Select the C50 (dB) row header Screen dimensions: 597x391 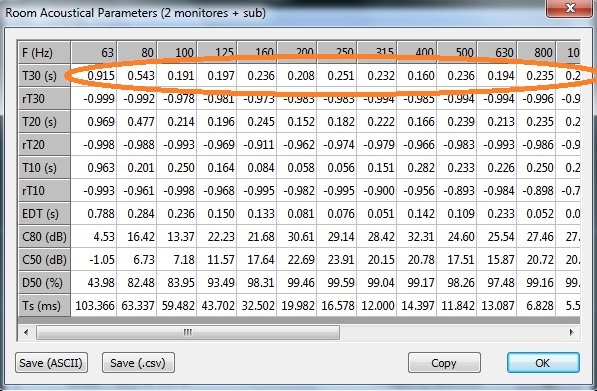click(44, 260)
